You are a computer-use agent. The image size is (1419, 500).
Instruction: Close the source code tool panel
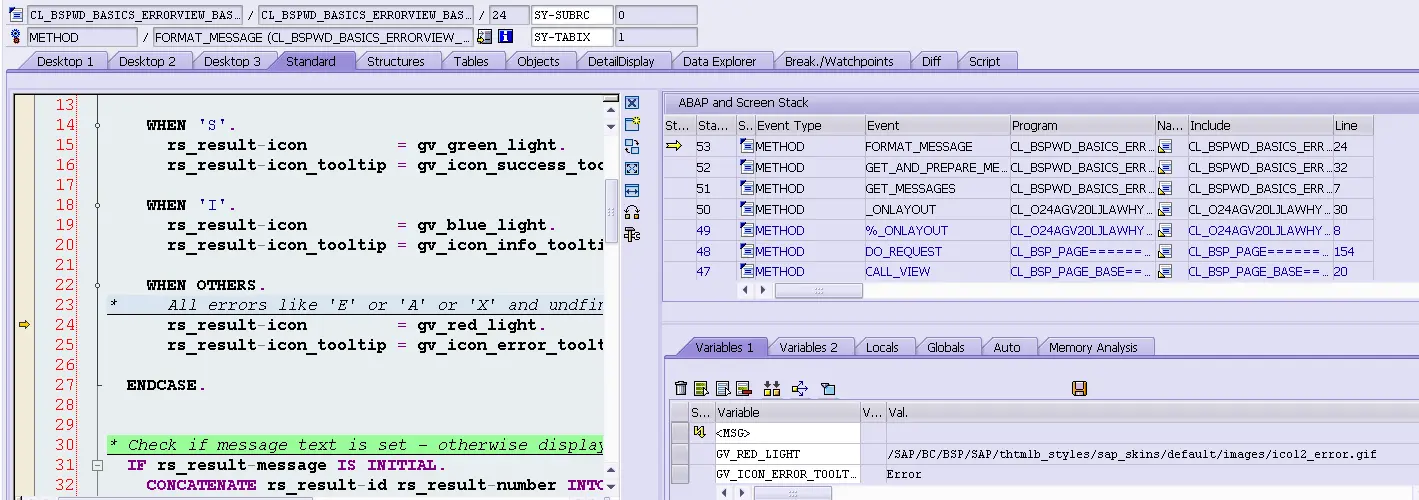[632, 102]
